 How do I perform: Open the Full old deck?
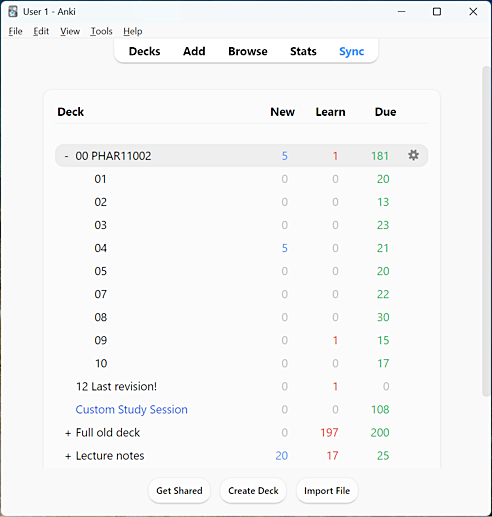(108, 433)
